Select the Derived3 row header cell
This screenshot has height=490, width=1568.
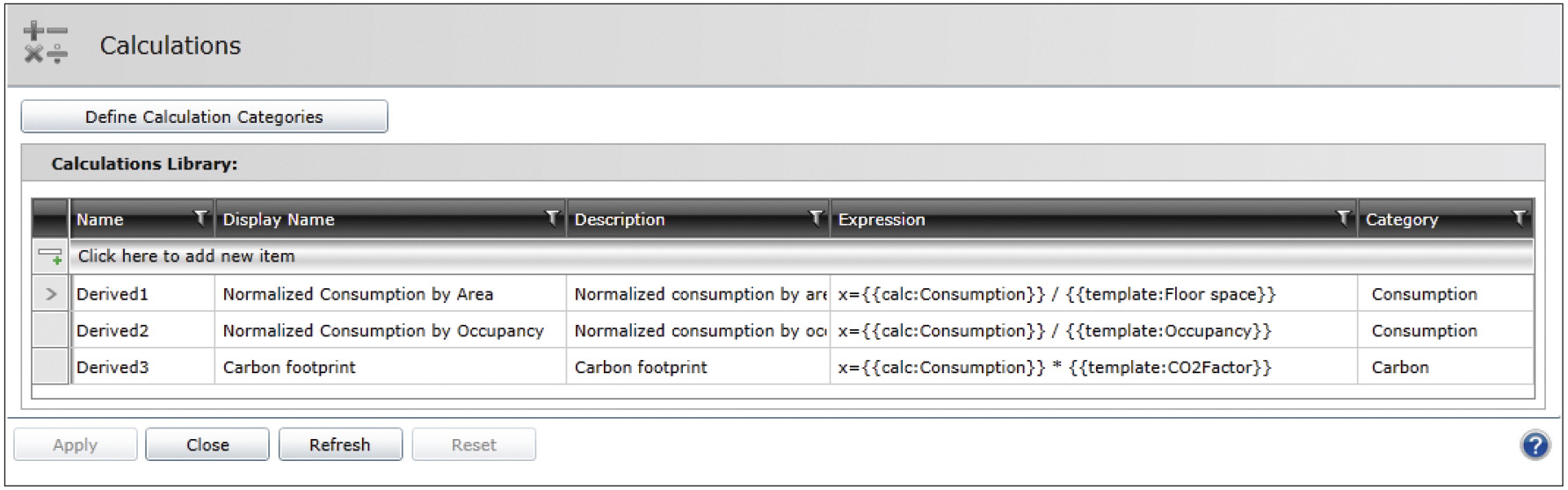tap(50, 367)
